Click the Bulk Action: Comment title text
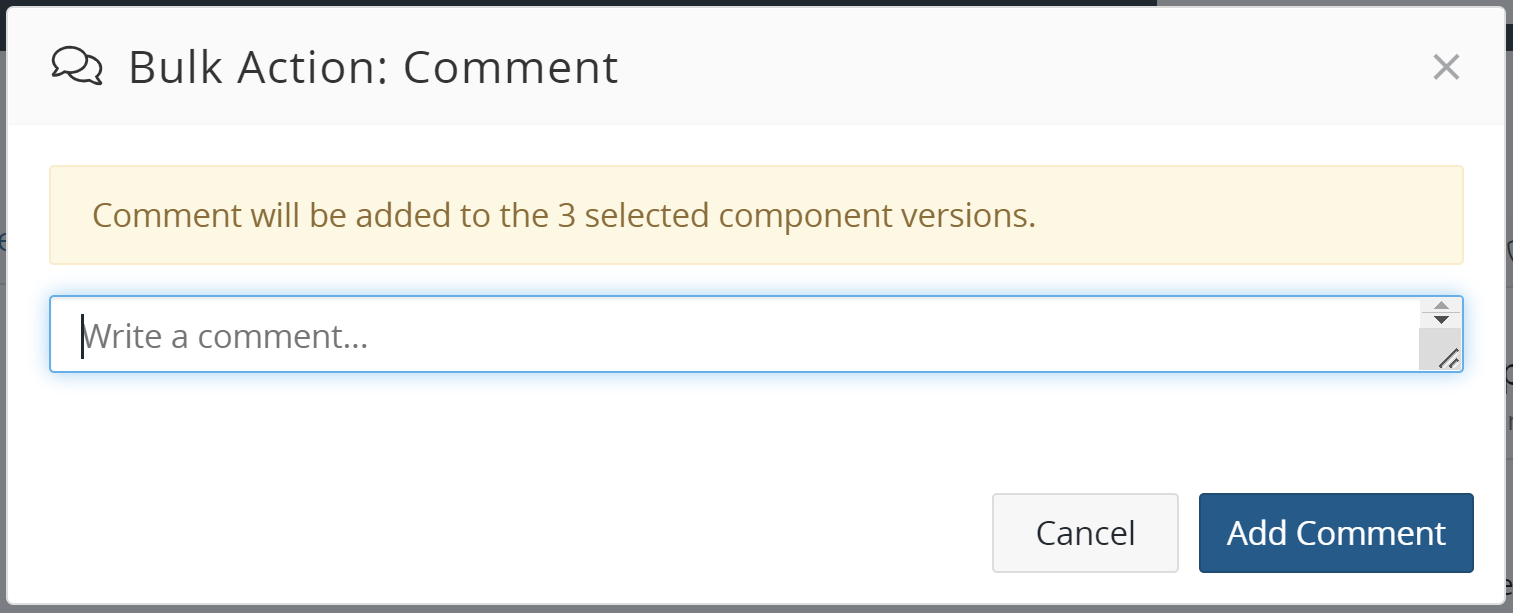1513x613 pixels. [x=373, y=68]
